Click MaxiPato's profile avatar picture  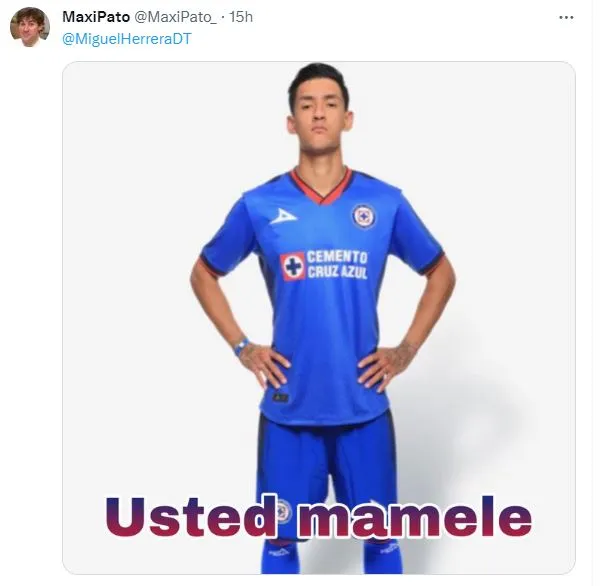[x=30, y=27]
